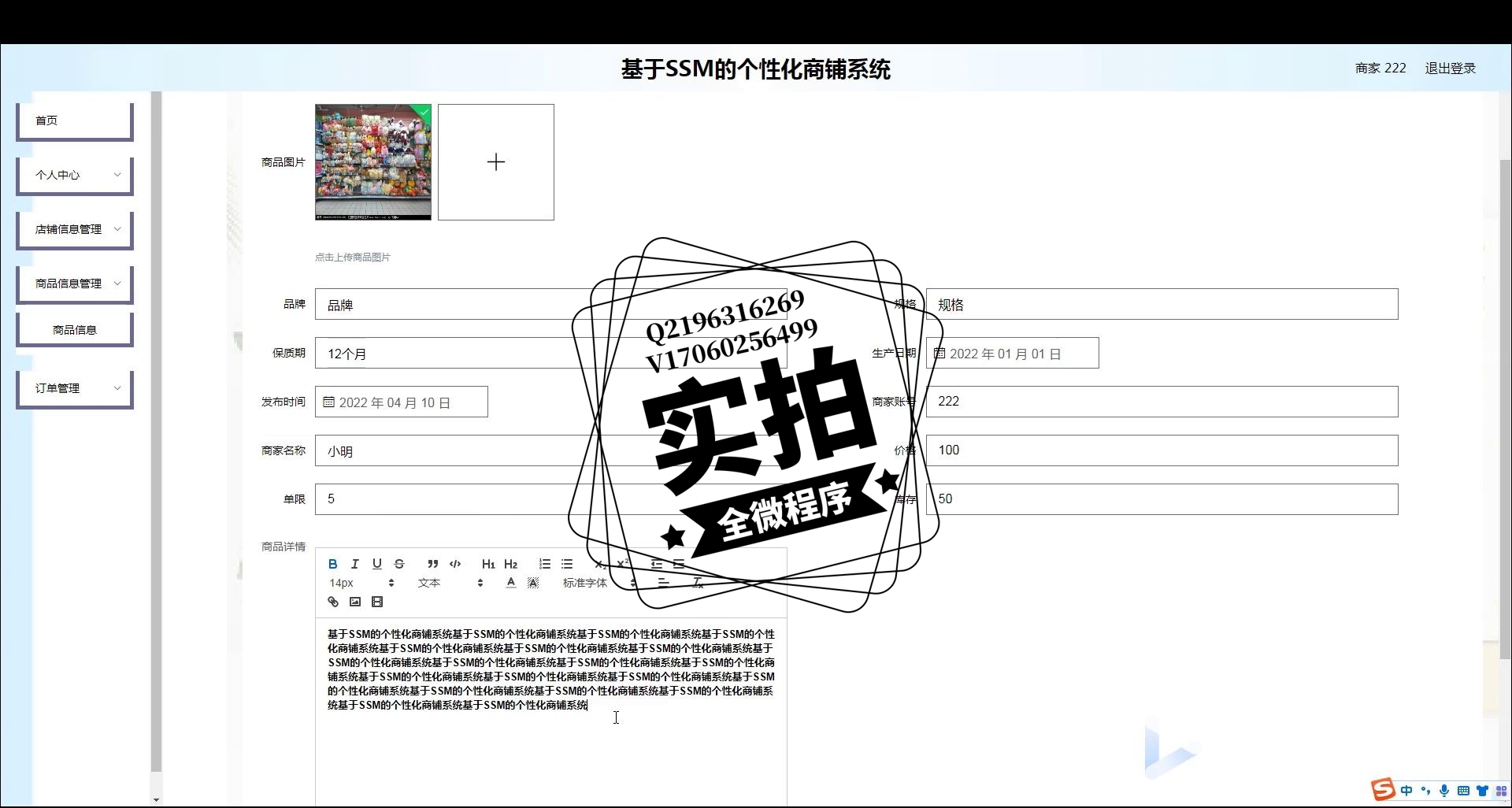This screenshot has width=1512, height=808.
Task: Expand the 店铺信息管理 sidebar menu
Action: (75, 229)
